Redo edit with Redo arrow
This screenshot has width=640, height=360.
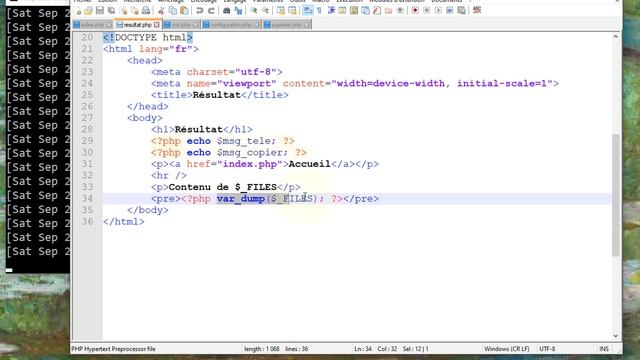point(211,11)
